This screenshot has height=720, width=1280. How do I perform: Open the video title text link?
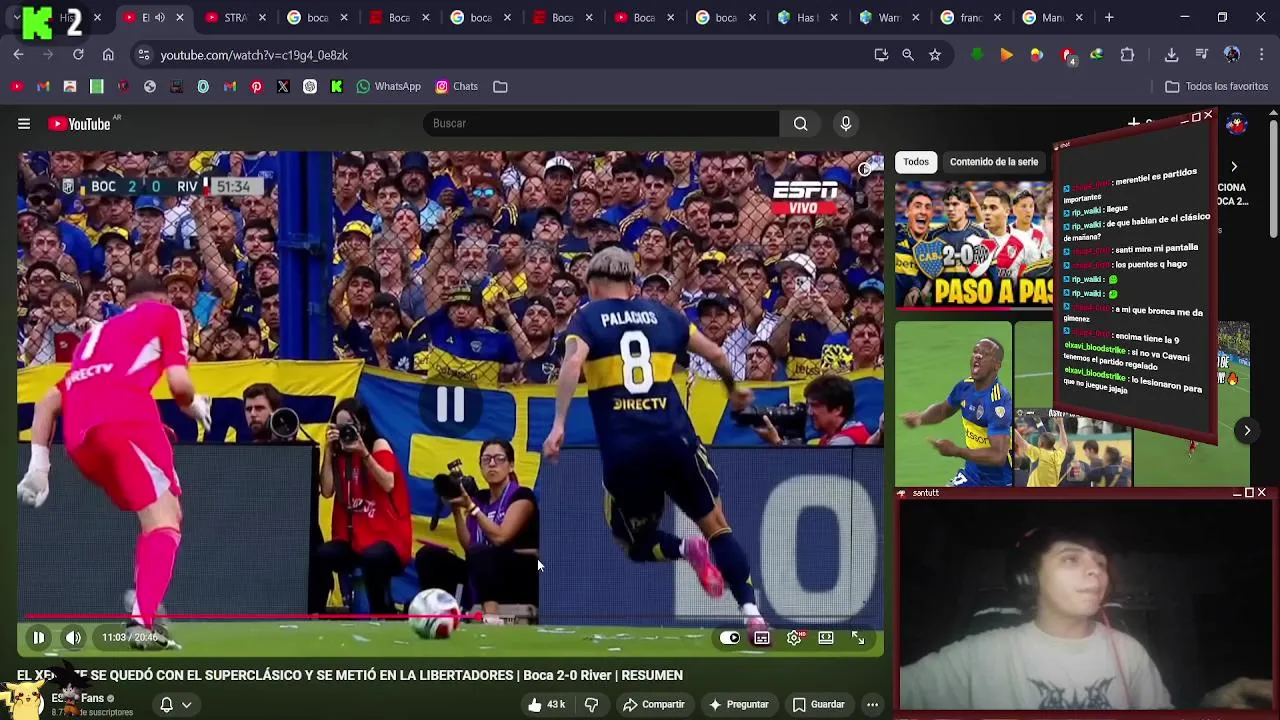[x=350, y=675]
